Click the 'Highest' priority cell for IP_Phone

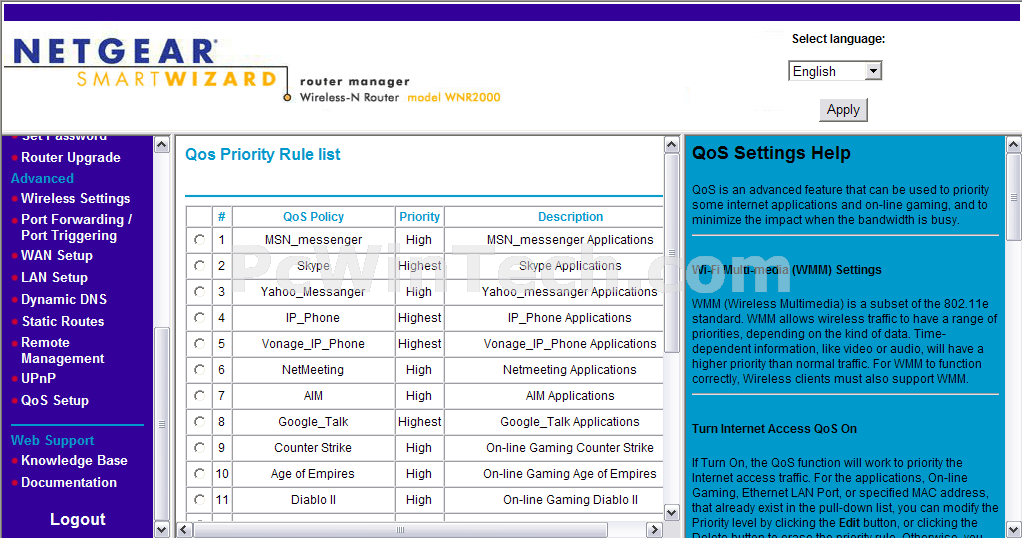pyautogui.click(x=420, y=318)
